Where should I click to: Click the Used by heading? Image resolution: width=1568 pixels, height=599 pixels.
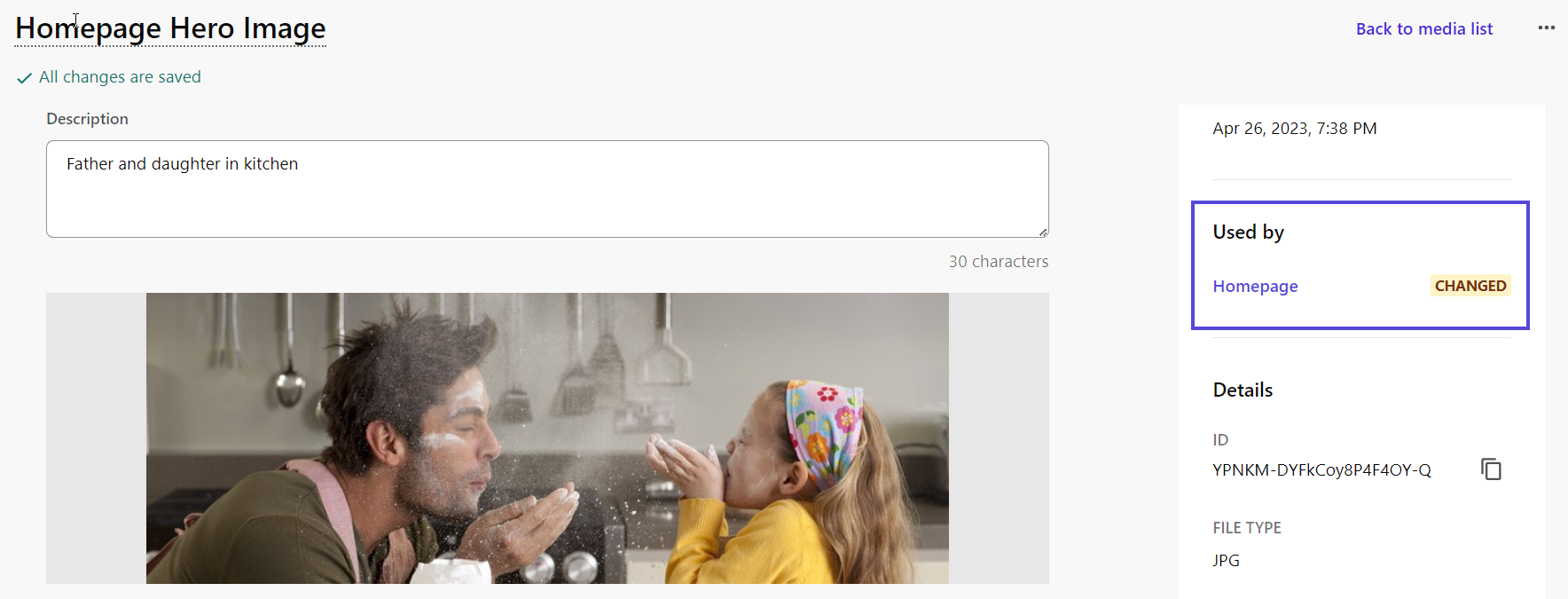click(1248, 232)
